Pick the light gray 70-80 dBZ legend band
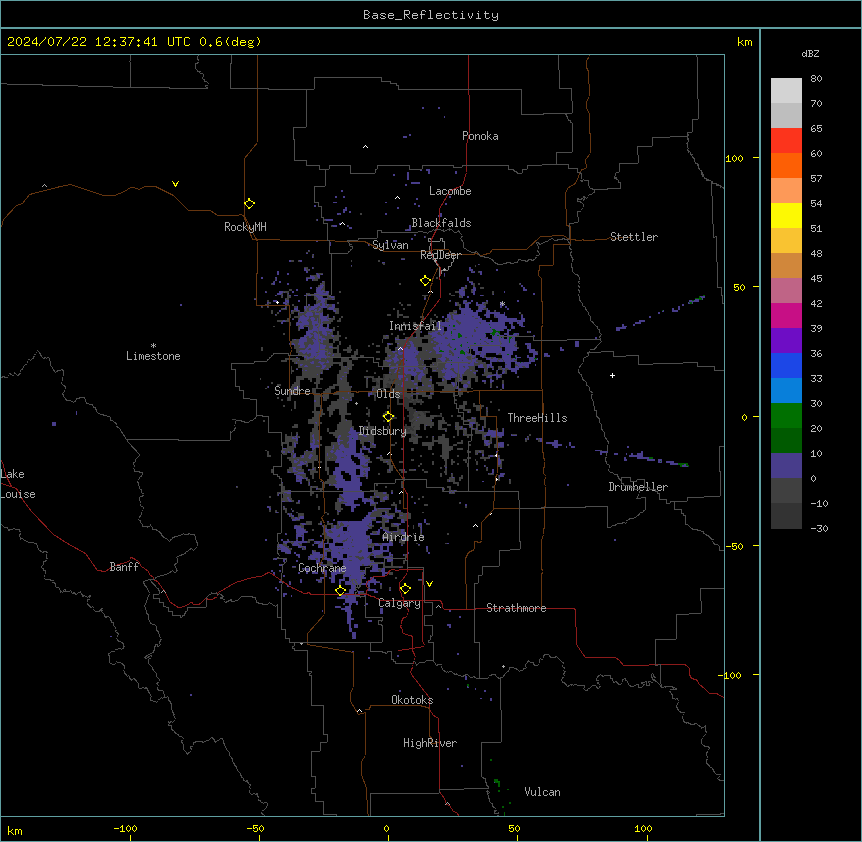 pos(786,91)
